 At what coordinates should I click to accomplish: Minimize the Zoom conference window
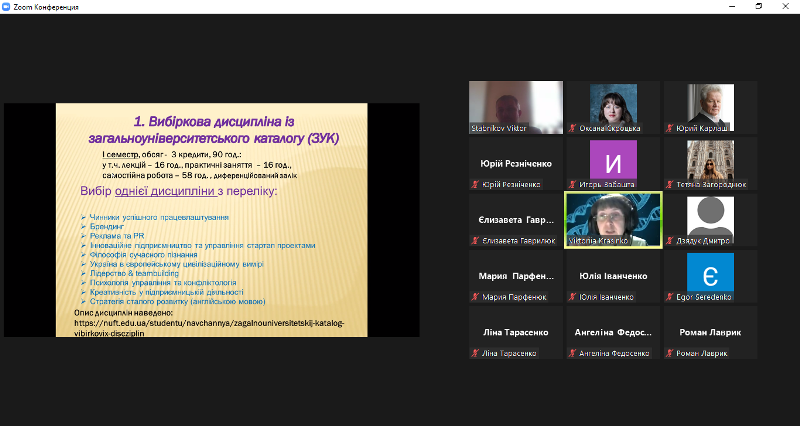pos(733,7)
